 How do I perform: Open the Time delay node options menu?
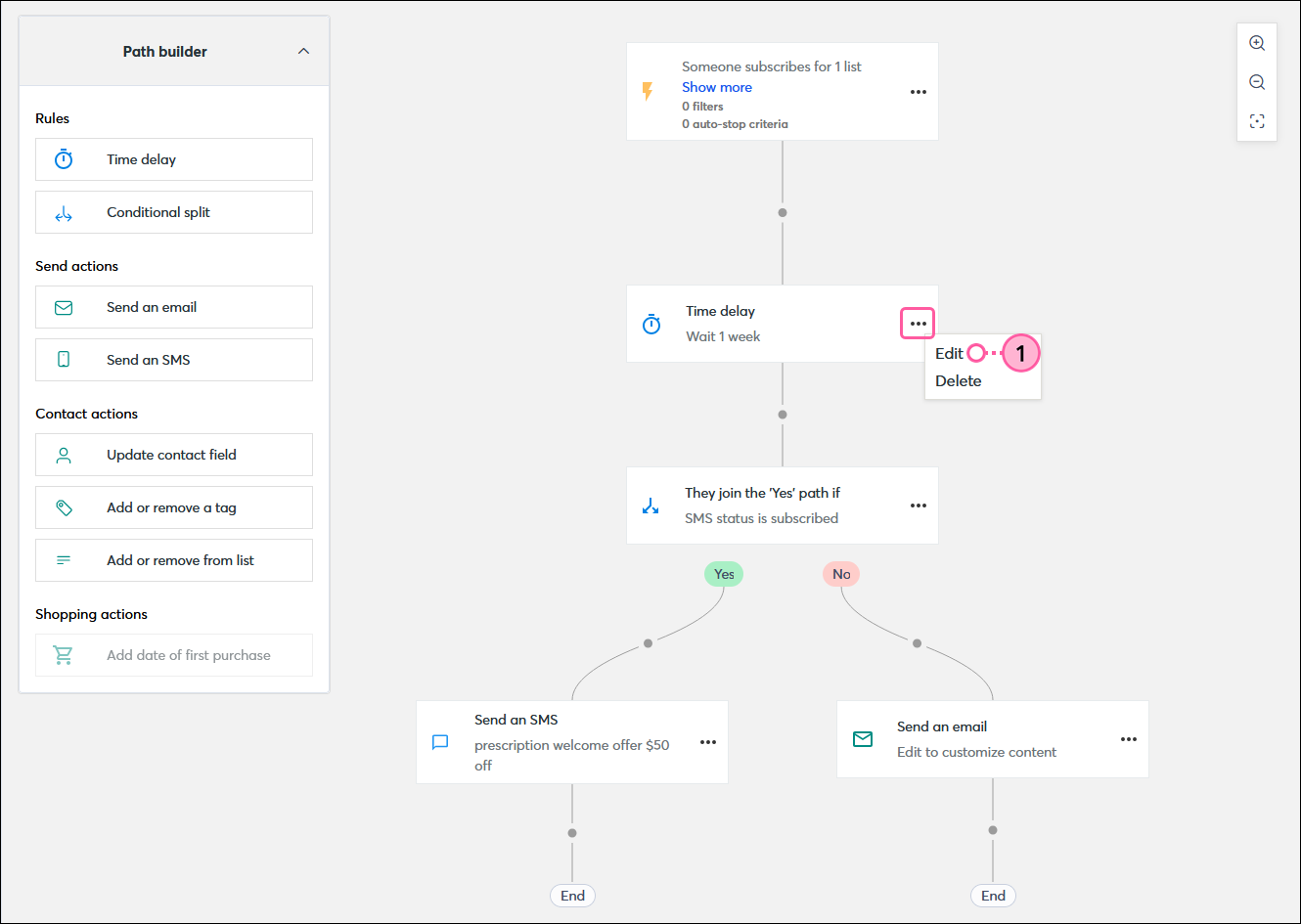pos(918,323)
